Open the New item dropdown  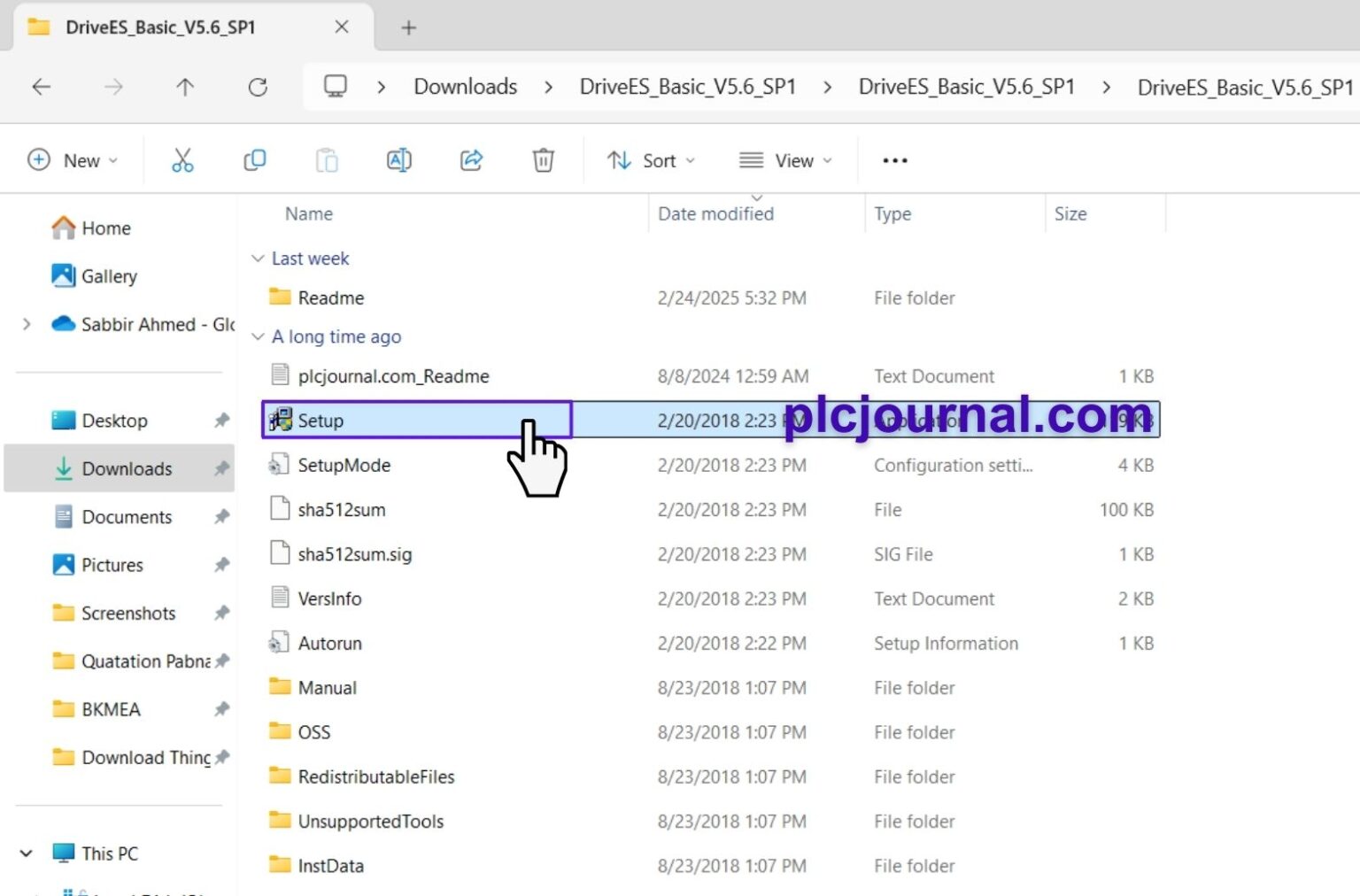tap(73, 160)
